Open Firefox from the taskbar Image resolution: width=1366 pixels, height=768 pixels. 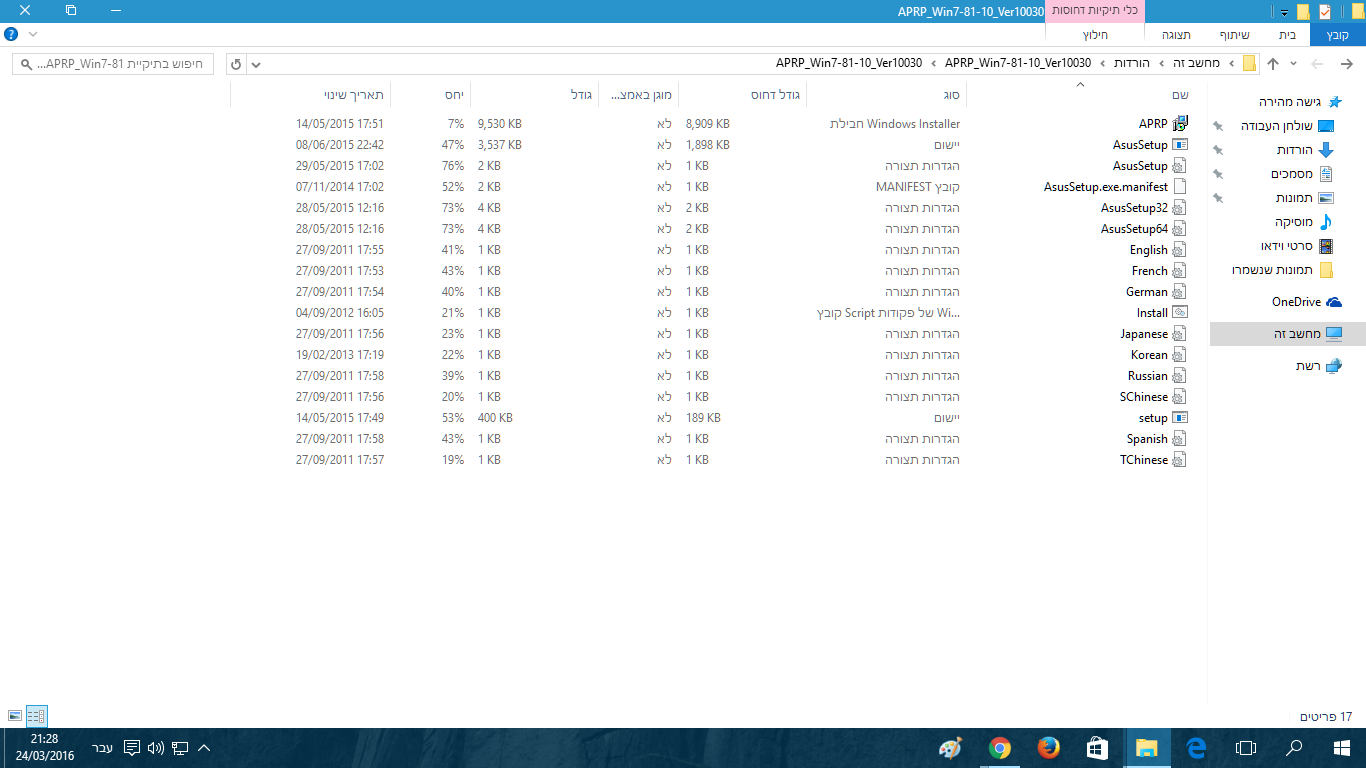(1048, 747)
